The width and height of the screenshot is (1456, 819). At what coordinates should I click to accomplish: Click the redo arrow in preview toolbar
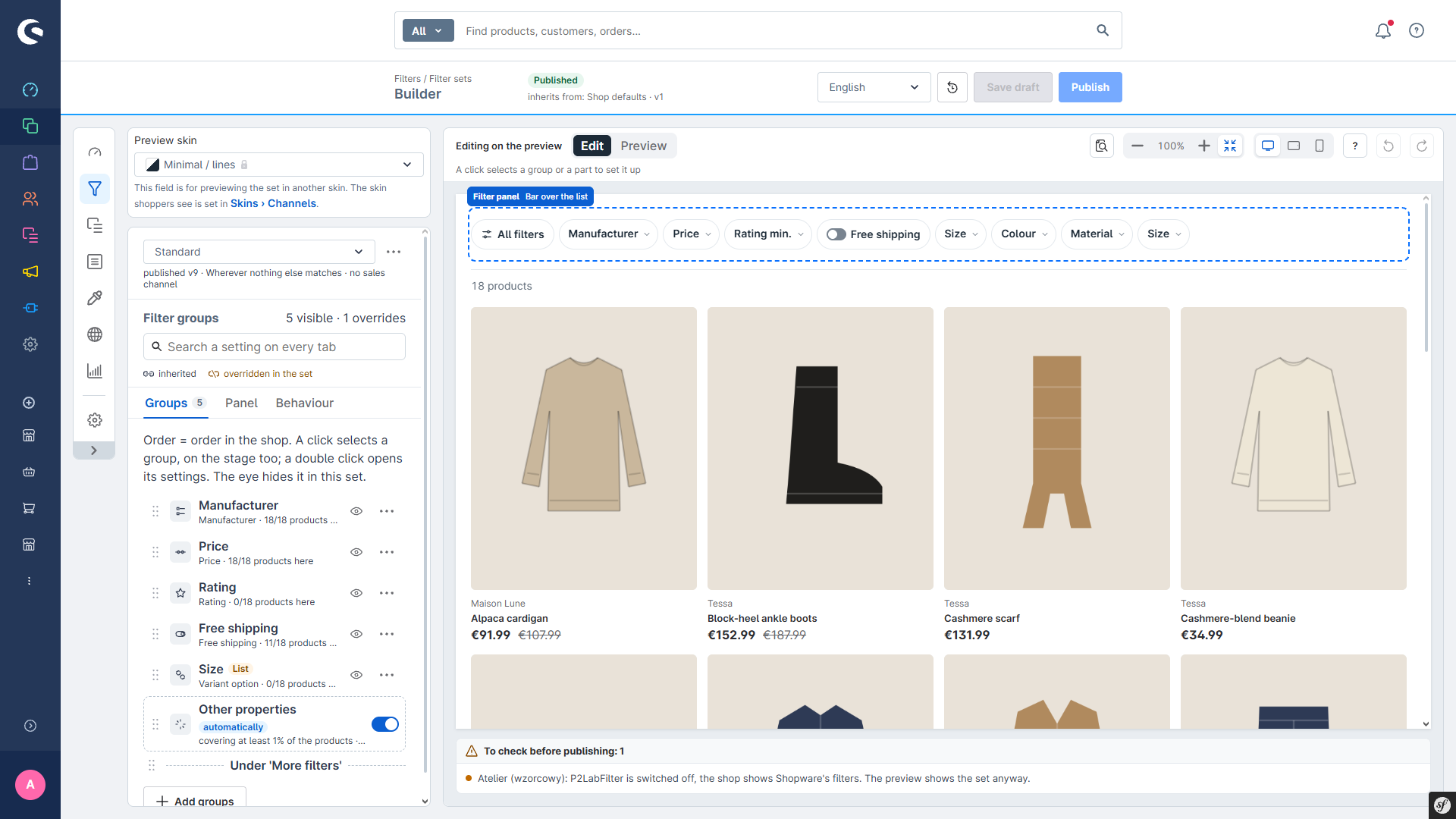click(x=1422, y=146)
